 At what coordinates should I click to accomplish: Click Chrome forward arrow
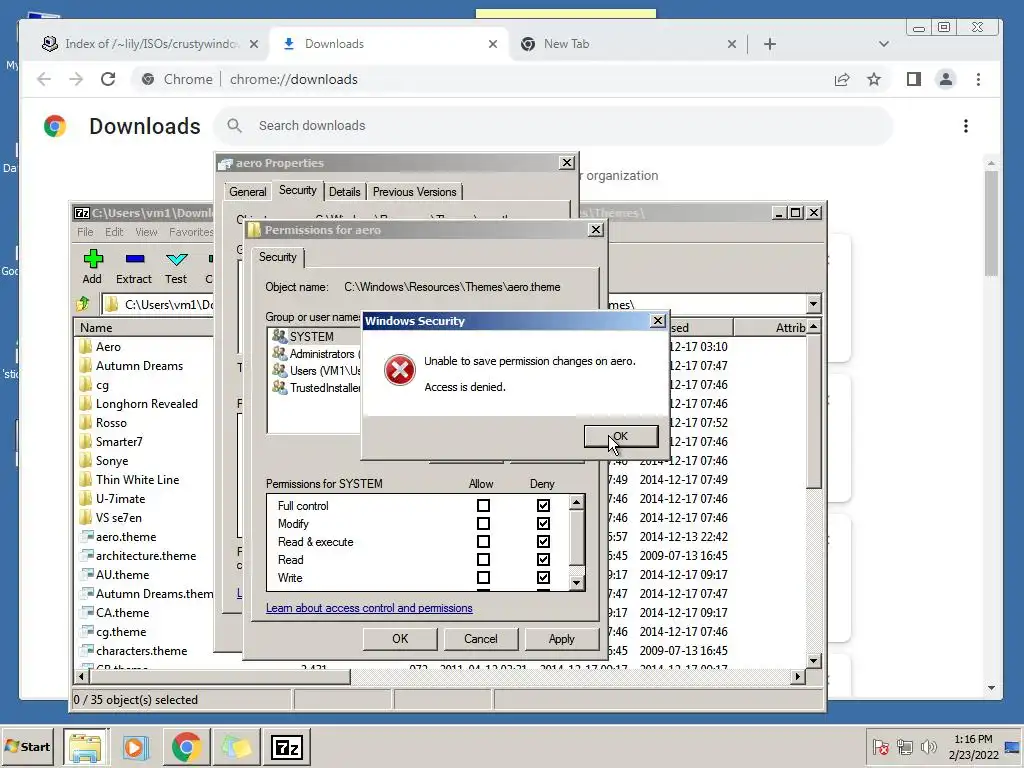tap(76, 79)
